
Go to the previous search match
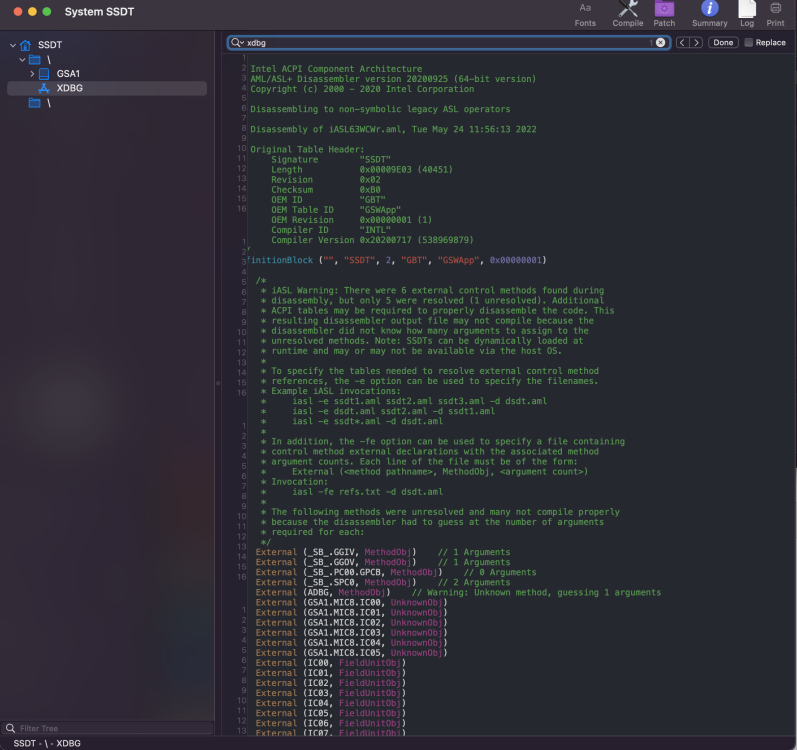pos(682,43)
